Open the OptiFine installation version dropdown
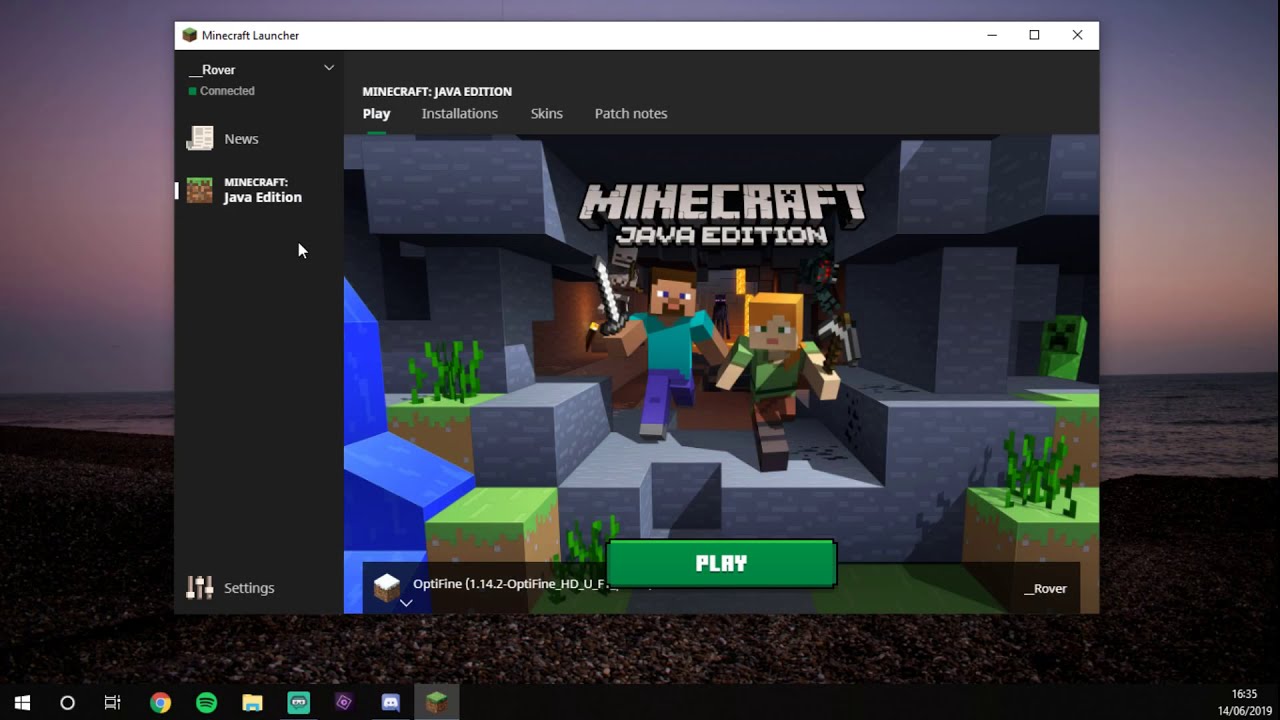1280x720 pixels. pyautogui.click(x=510, y=584)
